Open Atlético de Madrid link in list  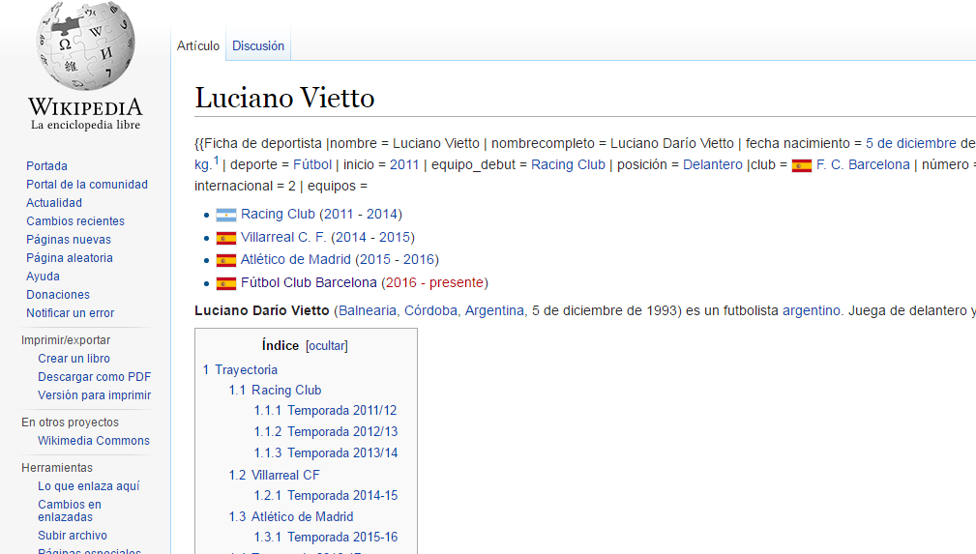(296, 260)
